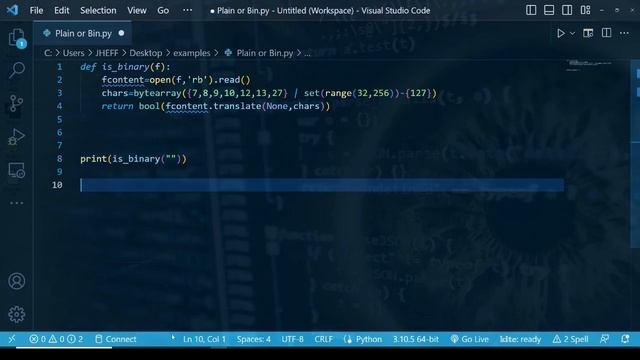Open the Go menu
The height and width of the screenshot is (360, 640).
[163, 11]
